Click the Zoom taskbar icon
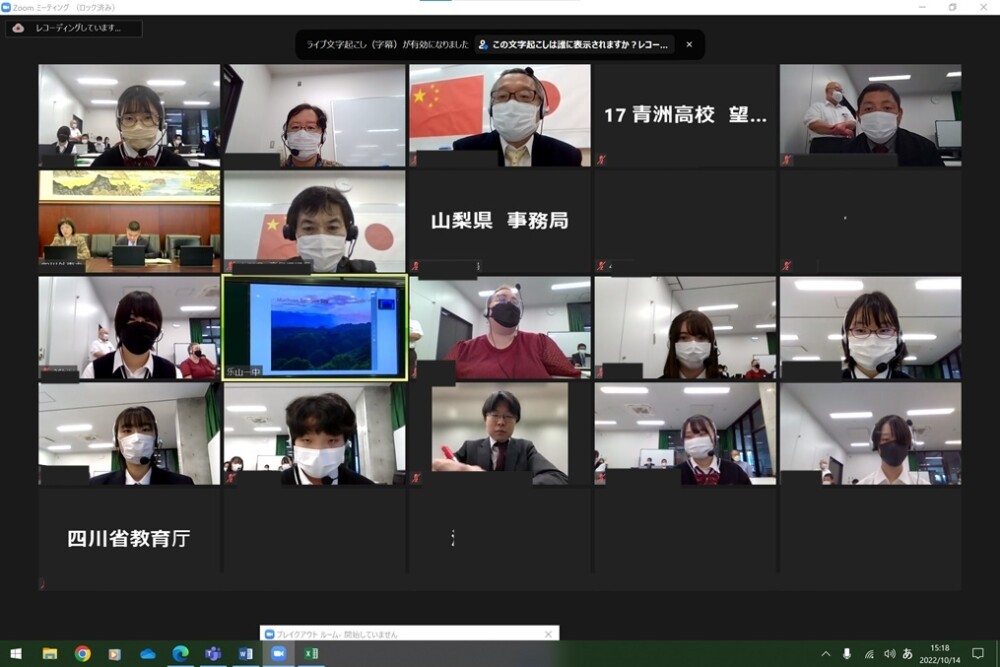The image size is (1000, 667). (278, 654)
